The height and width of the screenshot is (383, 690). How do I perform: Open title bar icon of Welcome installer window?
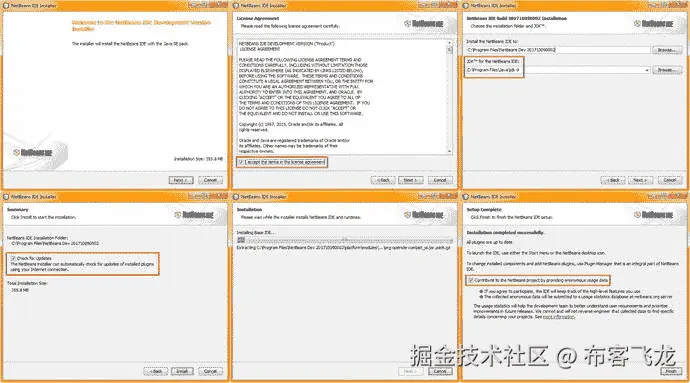tap(6, 6)
